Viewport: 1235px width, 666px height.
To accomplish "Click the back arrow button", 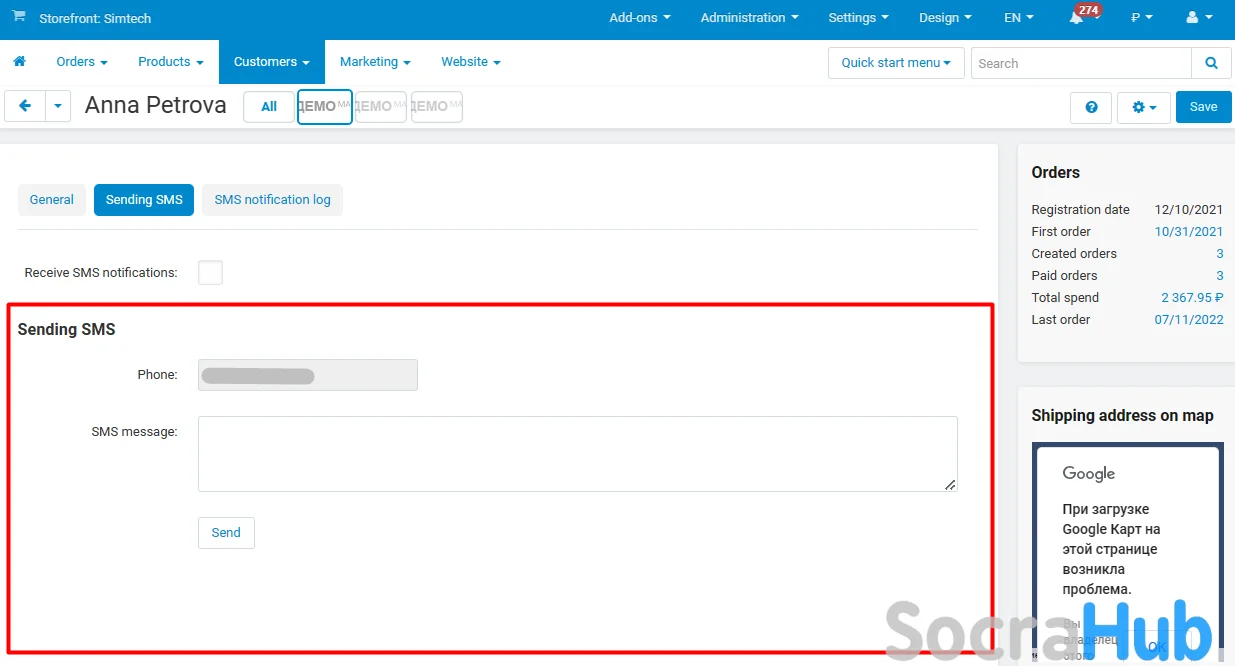I will pos(25,106).
